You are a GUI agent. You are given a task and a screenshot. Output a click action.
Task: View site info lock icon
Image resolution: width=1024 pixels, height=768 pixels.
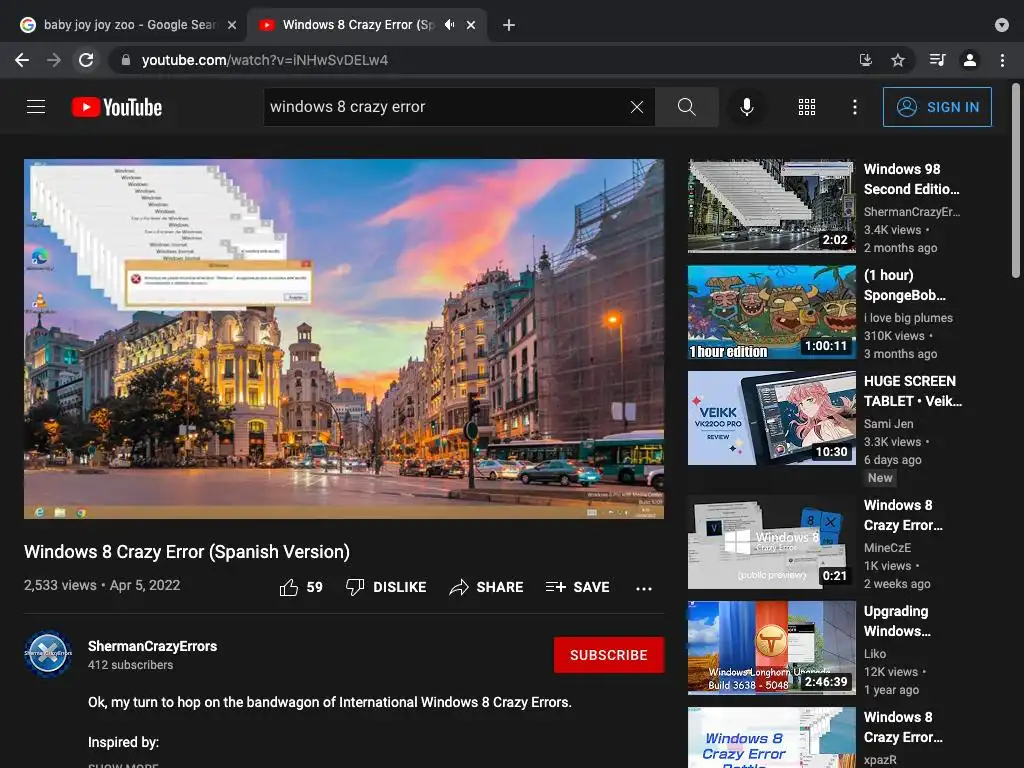tap(126, 60)
